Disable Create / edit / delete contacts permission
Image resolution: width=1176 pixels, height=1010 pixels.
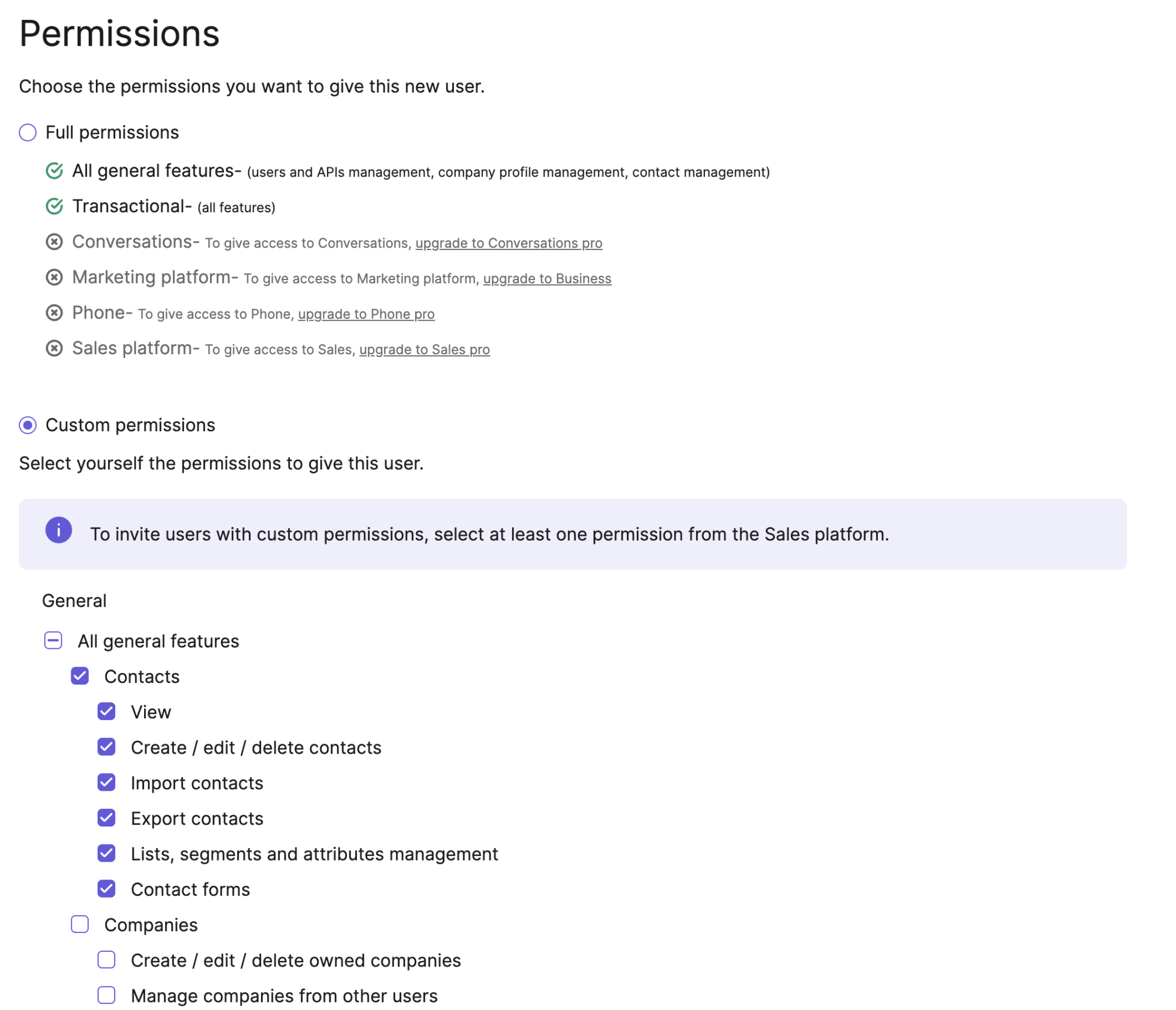106,747
